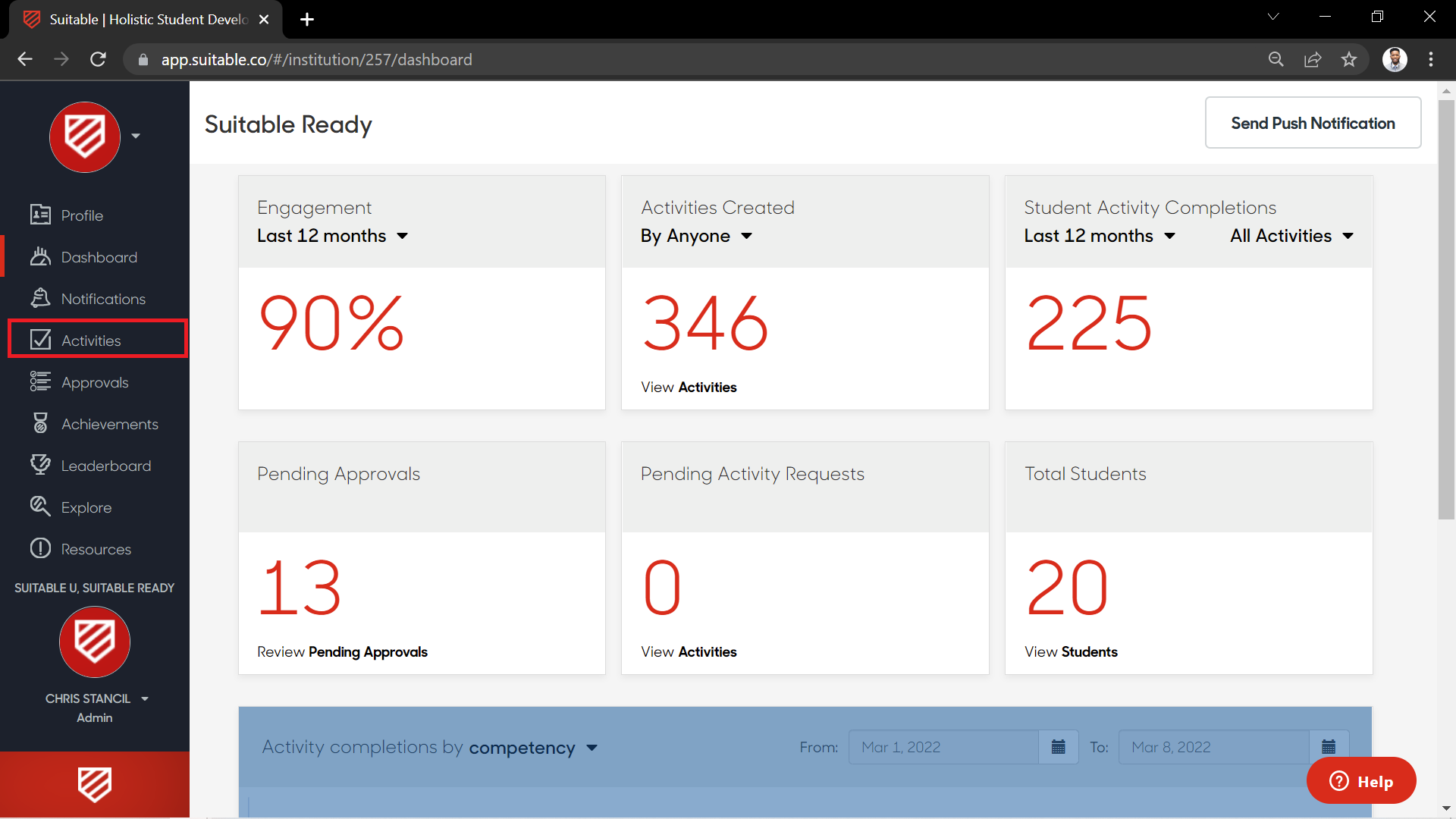
Task: Expand dropdown beside top shield logo
Action: [x=136, y=136]
